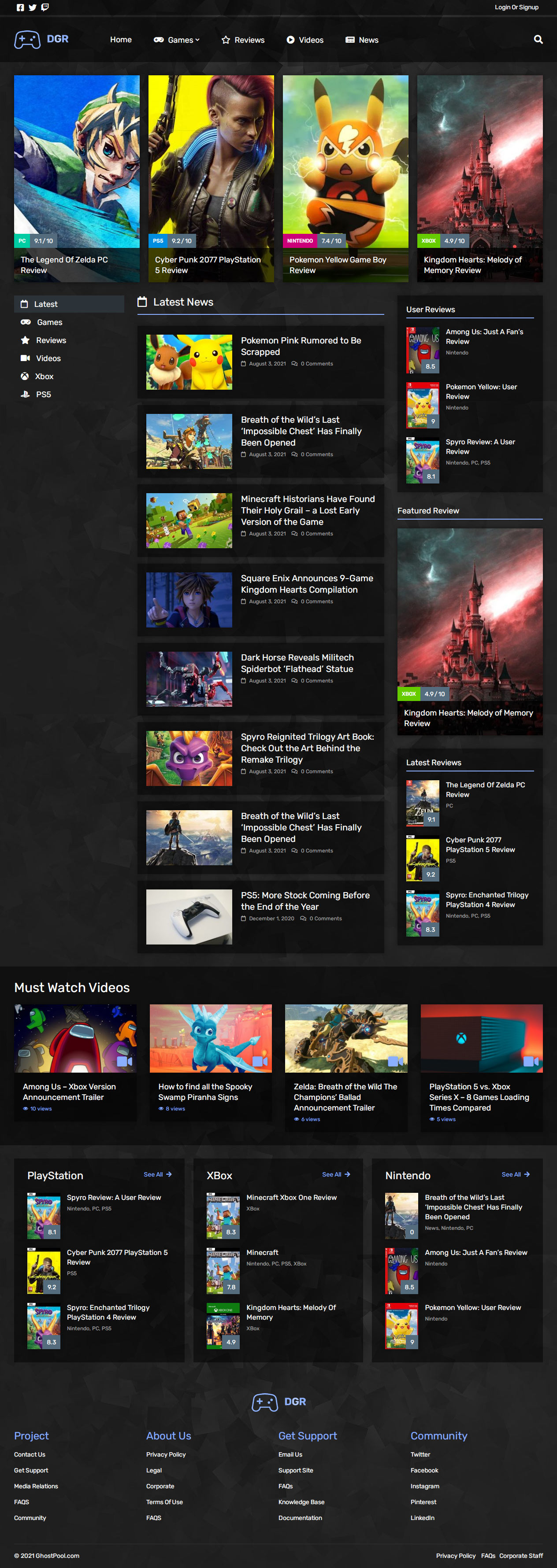Open Pokemon Yellow Game Boy Review hero card
557x1568 pixels.
click(x=345, y=179)
